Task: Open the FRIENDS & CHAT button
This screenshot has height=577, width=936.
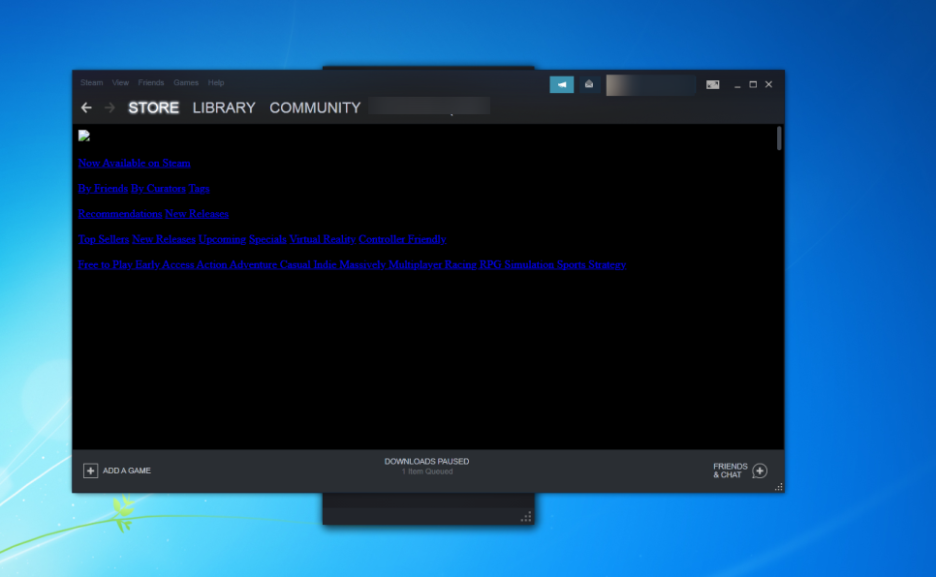Action: point(740,471)
